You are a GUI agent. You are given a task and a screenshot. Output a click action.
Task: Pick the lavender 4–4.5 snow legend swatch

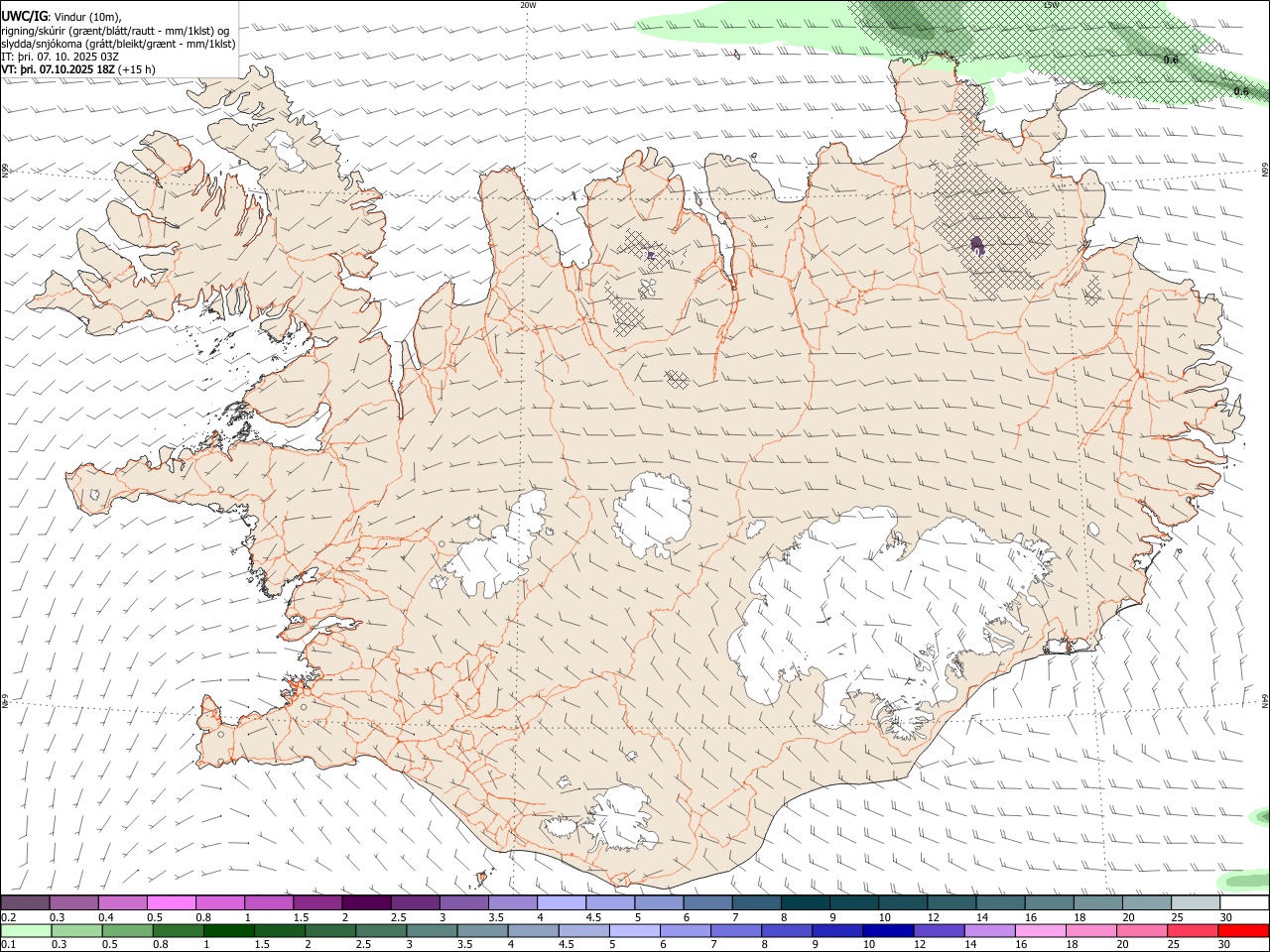(x=561, y=902)
